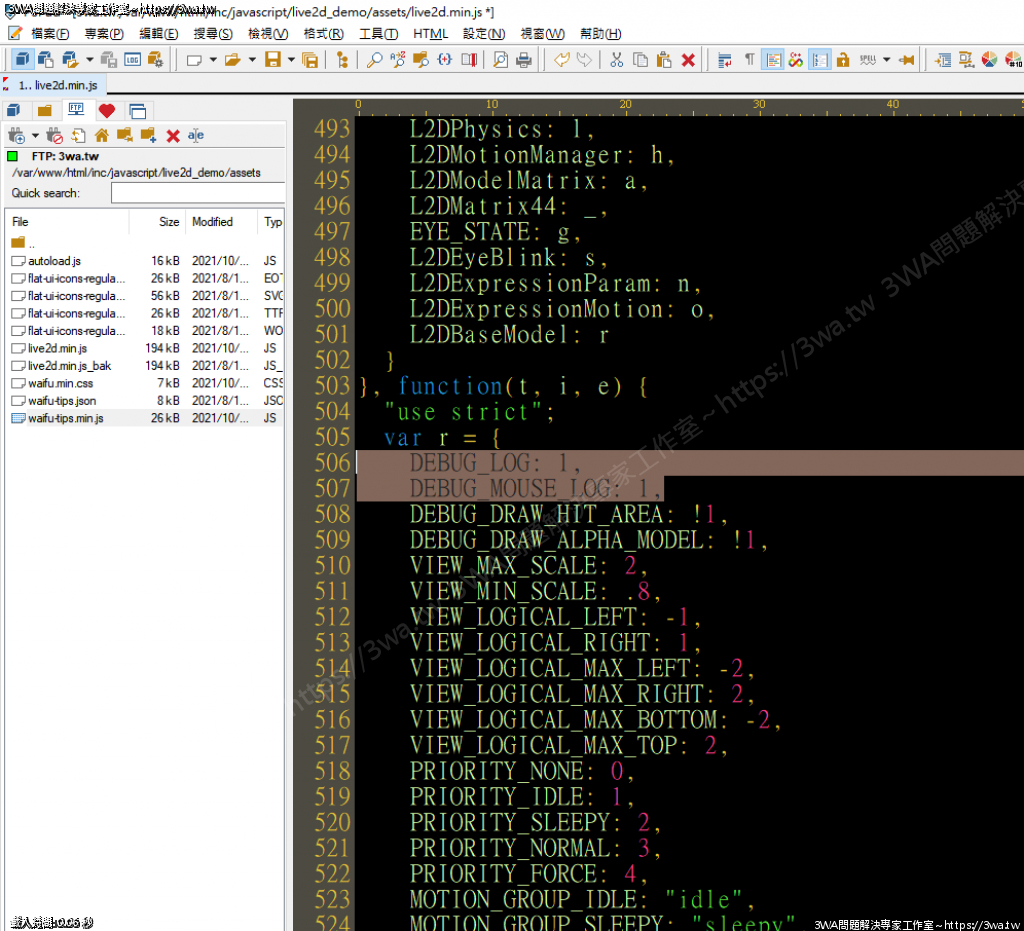Click the Cut scissors icon
This screenshot has height=931, width=1024.
tap(616, 60)
